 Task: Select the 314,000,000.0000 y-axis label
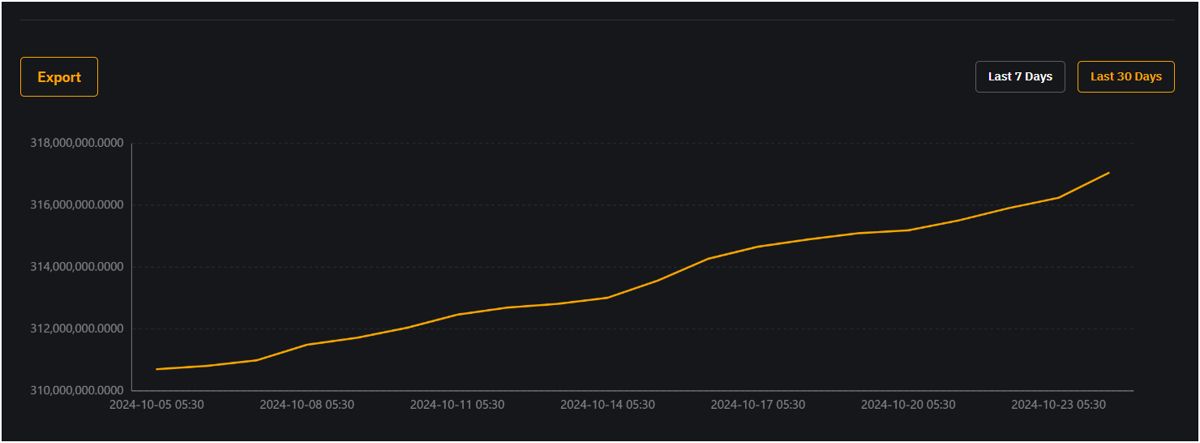[x=77, y=267]
